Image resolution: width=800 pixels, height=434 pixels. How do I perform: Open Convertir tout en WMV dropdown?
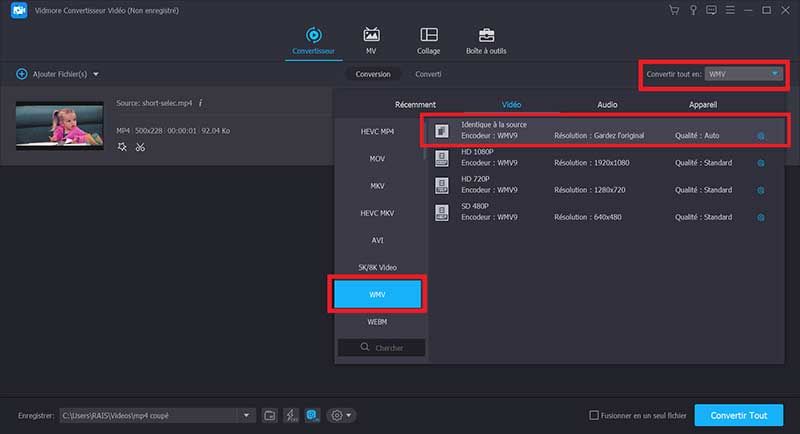coord(743,74)
